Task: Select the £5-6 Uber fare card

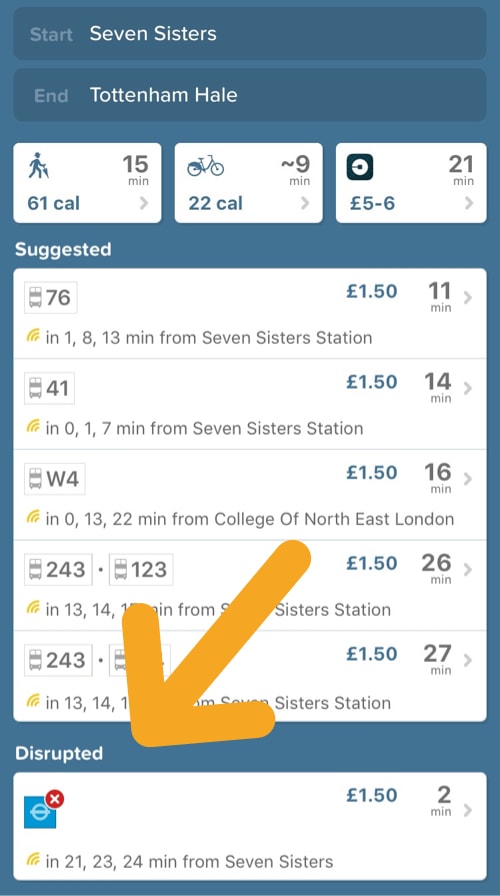Action: pos(411,183)
